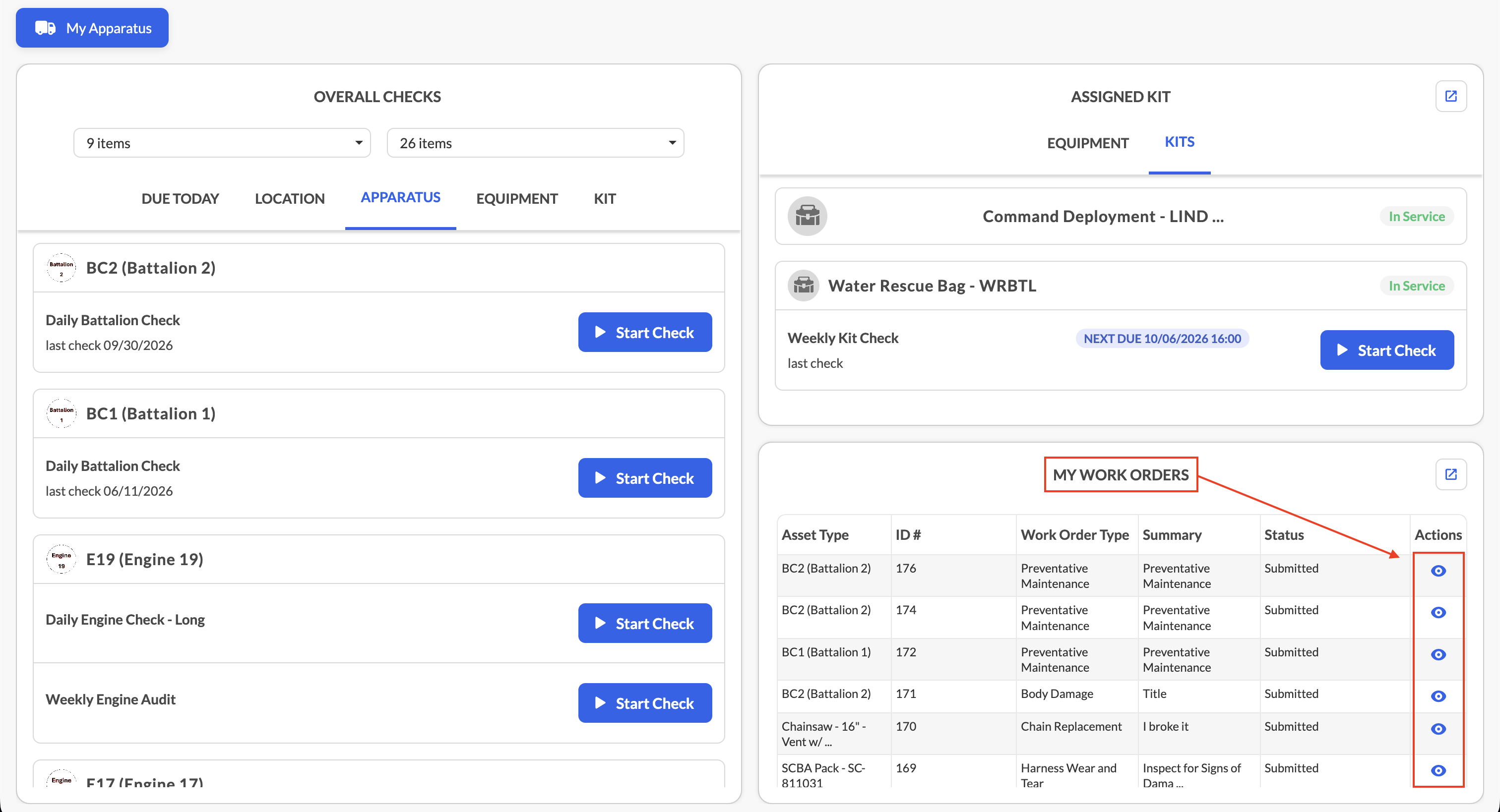The image size is (1500, 812).
Task: Open the Assigned Kit external link icon
Action: [x=1450, y=96]
